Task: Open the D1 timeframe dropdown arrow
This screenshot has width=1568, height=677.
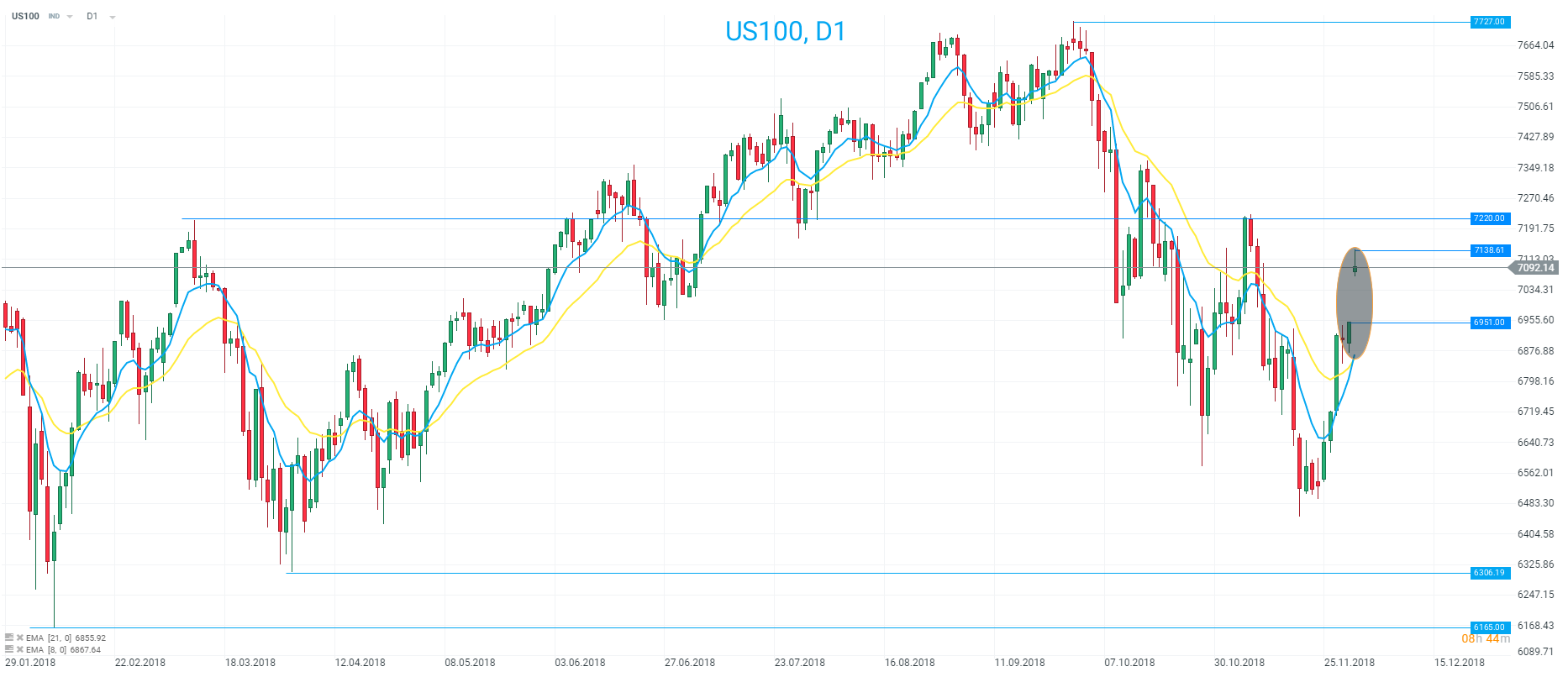Action: [113, 17]
